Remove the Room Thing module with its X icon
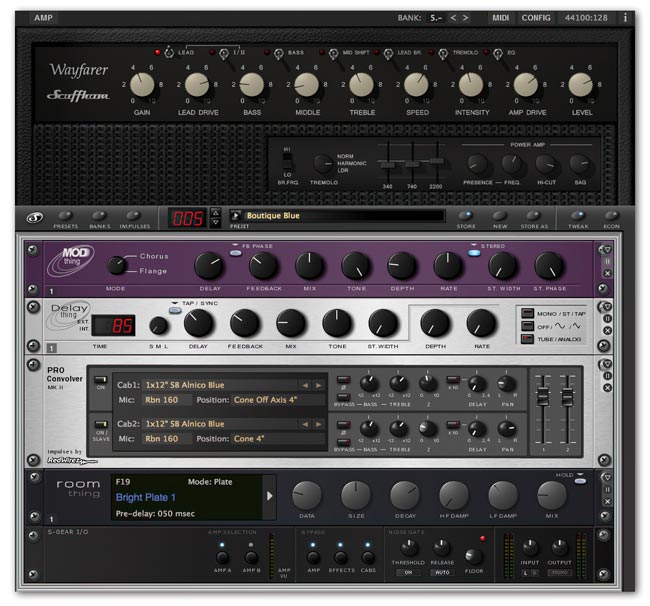This screenshot has width=650, height=606. 607,501
